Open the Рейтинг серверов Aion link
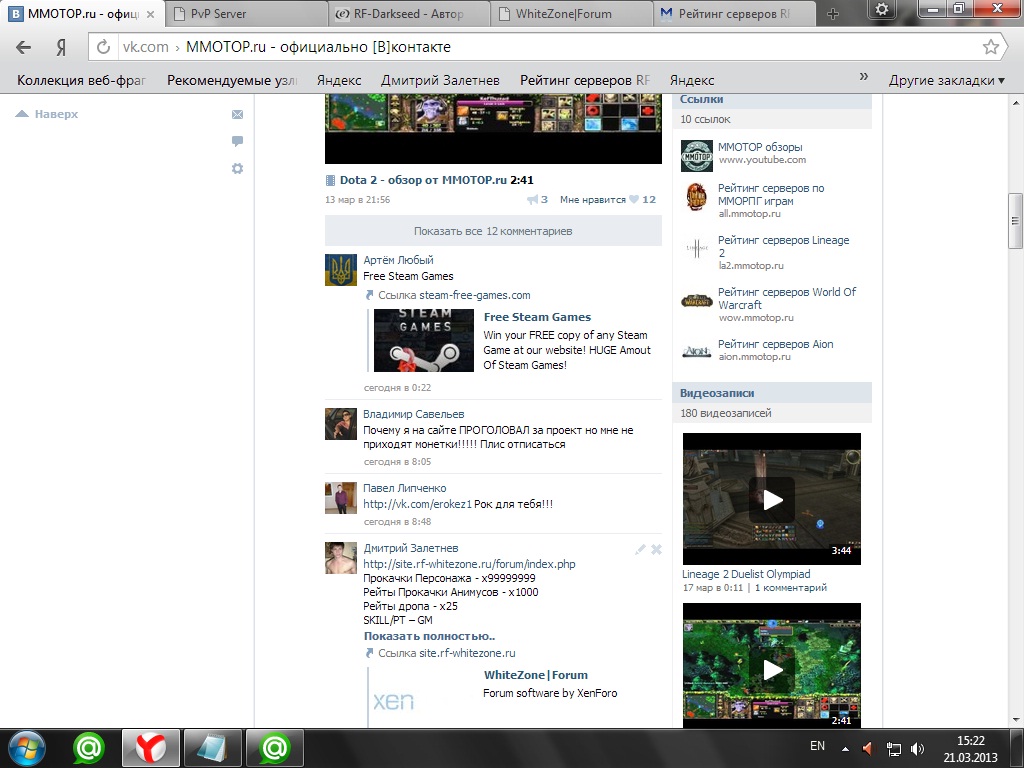Viewport: 1024px width, 768px height. (775, 344)
